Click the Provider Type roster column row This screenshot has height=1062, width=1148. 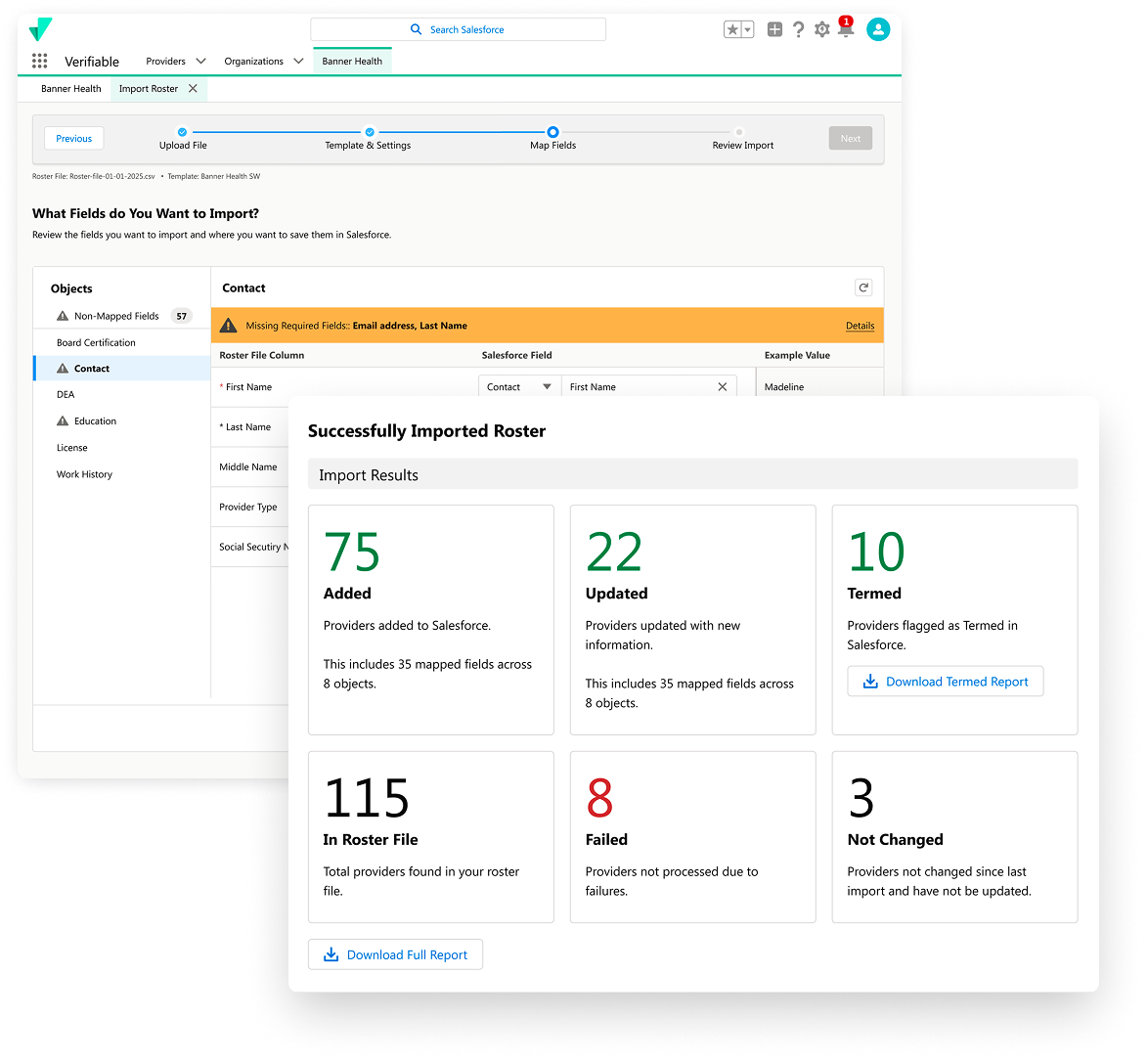point(248,507)
